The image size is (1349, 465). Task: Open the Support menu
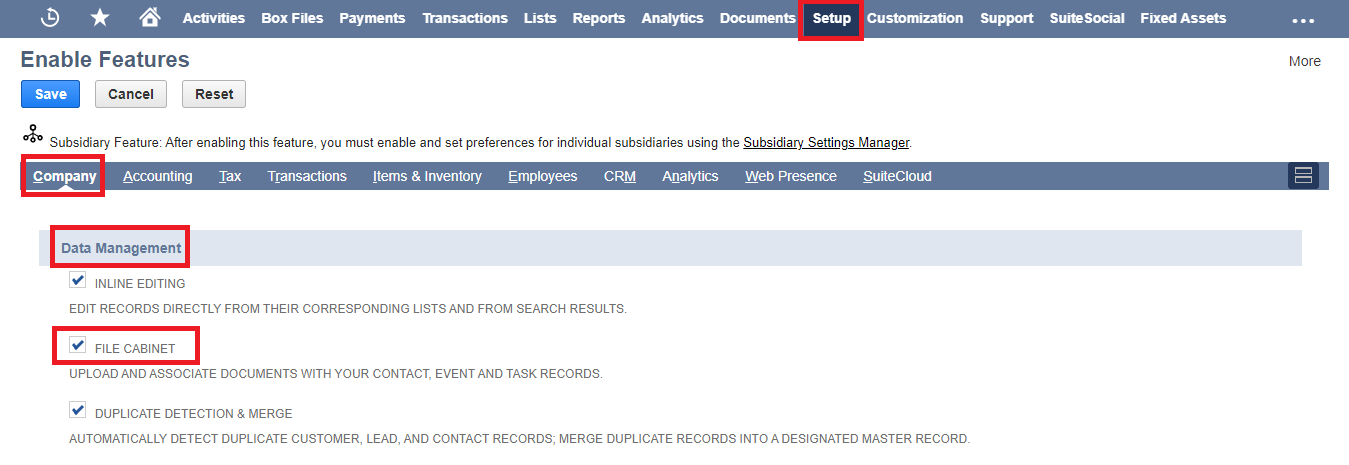(1007, 18)
